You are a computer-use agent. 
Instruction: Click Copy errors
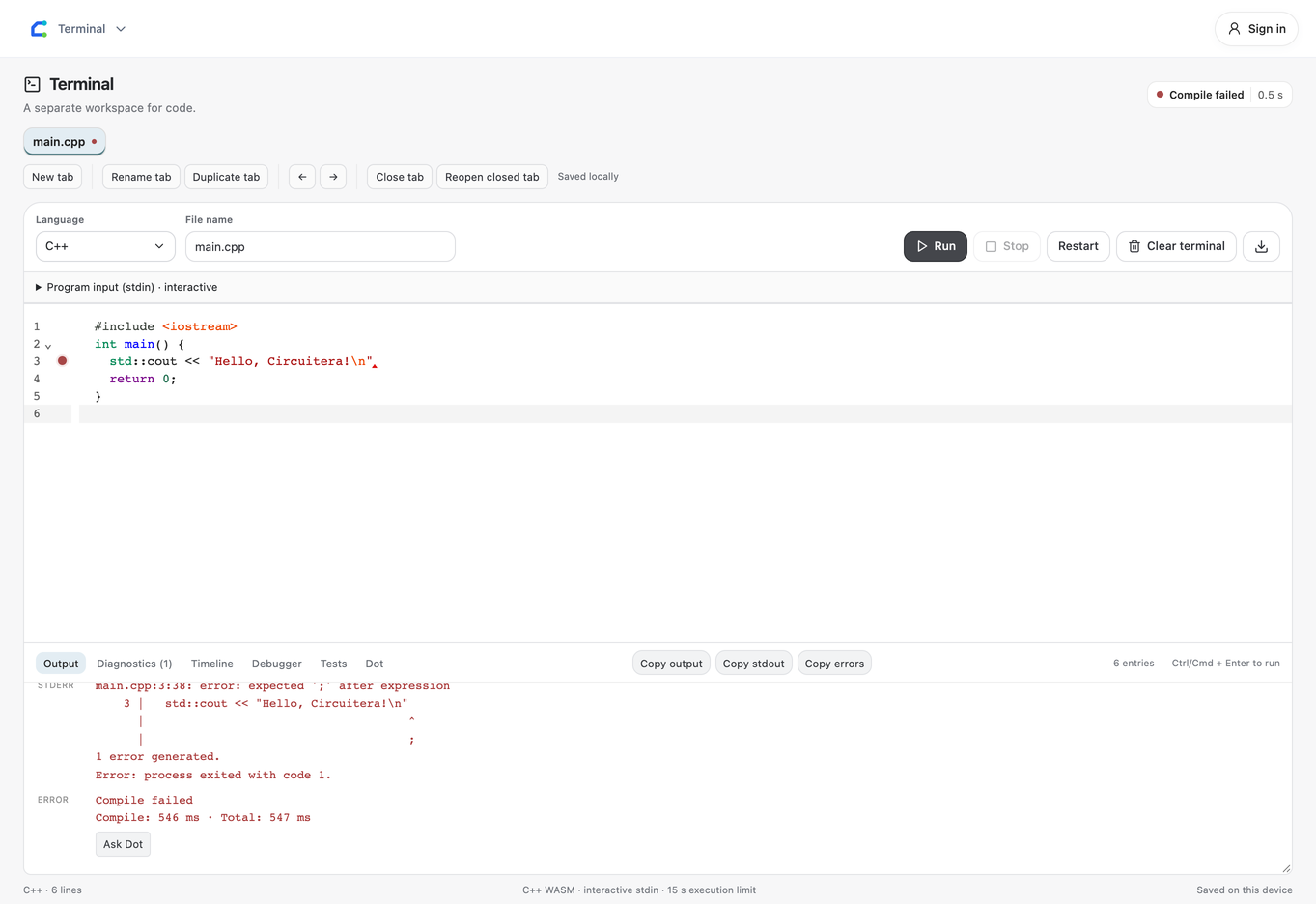click(x=834, y=664)
